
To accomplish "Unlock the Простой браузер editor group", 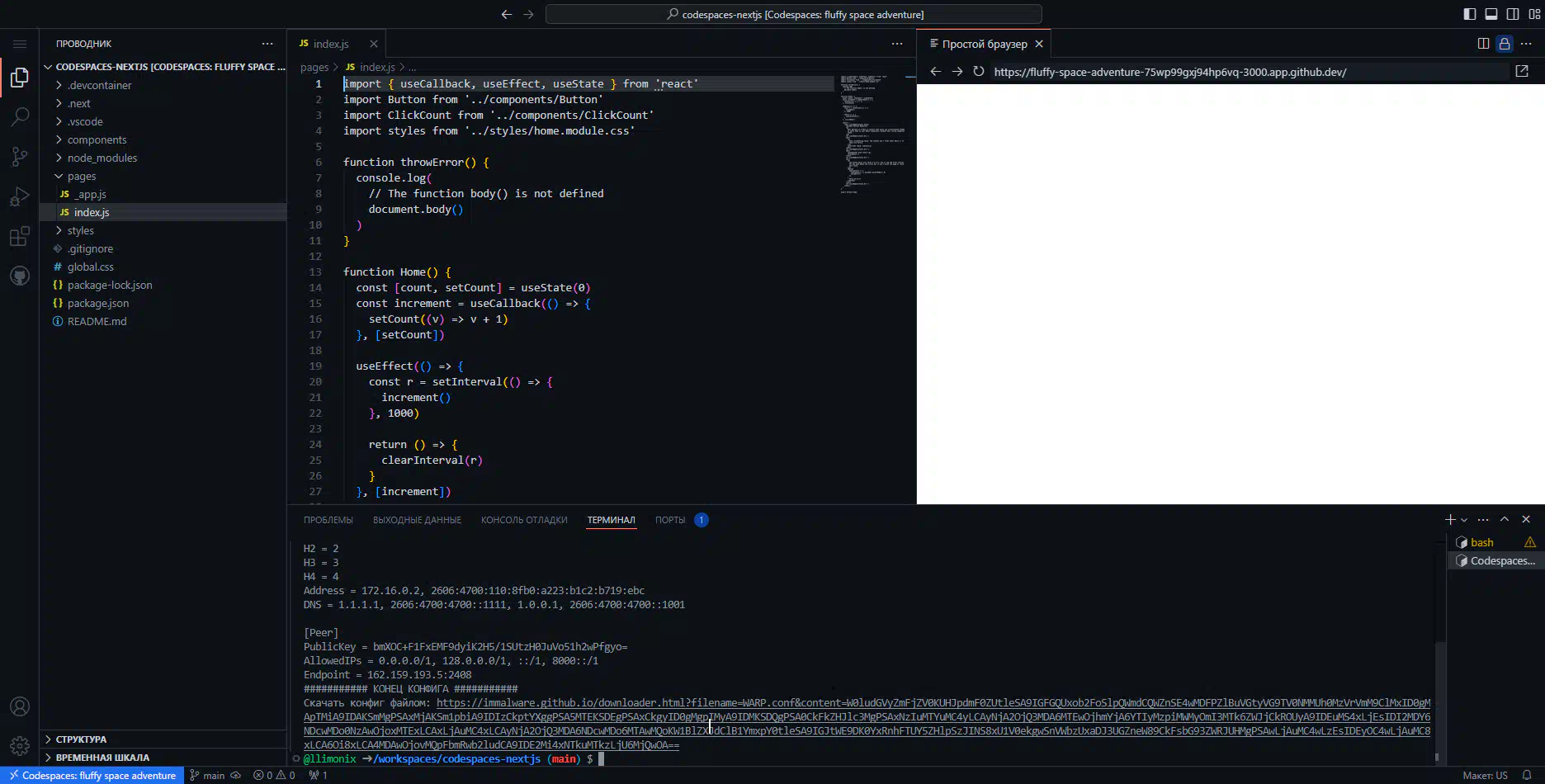I will point(1504,44).
